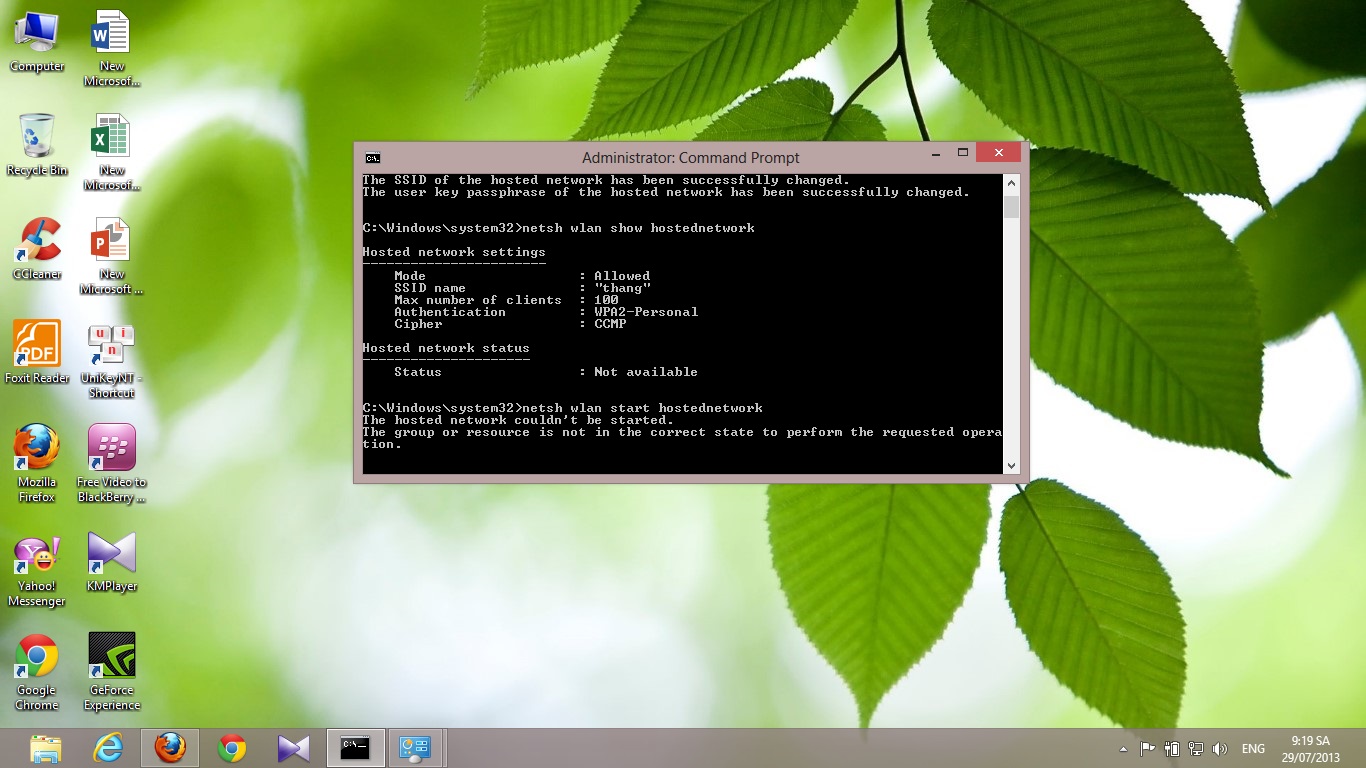The height and width of the screenshot is (768, 1366).
Task: Click the Mode 'Allowed' value
Action: pos(622,276)
